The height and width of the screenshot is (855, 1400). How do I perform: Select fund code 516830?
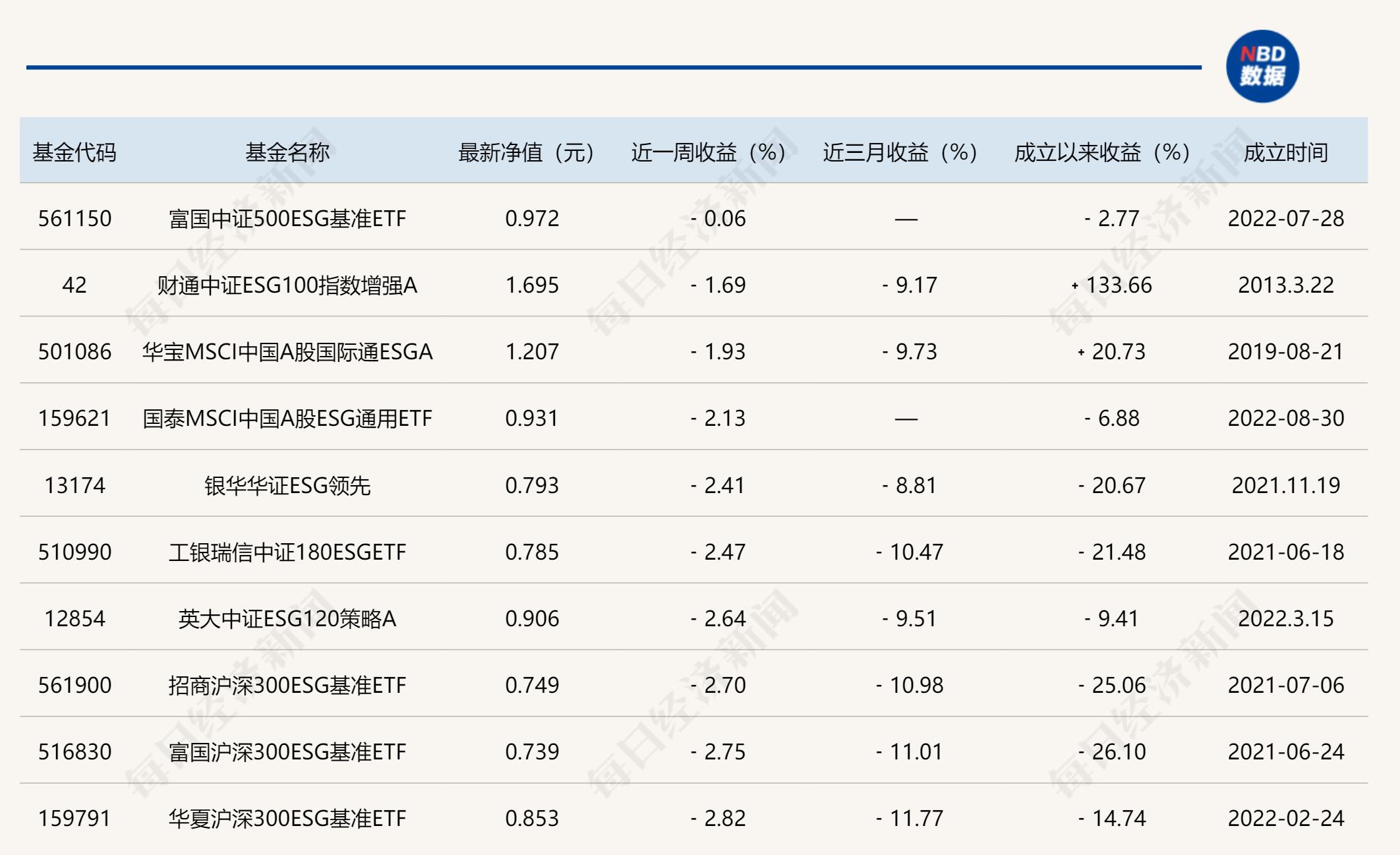click(74, 752)
